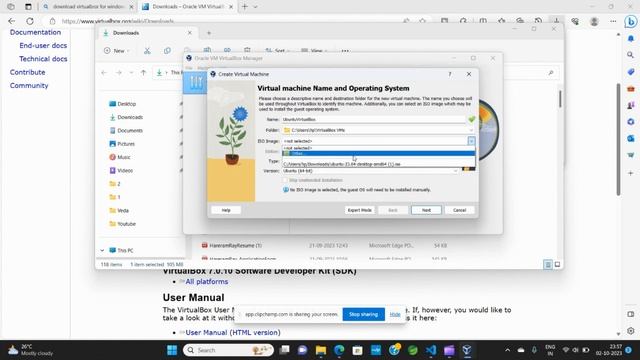Open Sort menu in Explorer toolbar
The width and height of the screenshot is (640, 360).
pos(278,51)
